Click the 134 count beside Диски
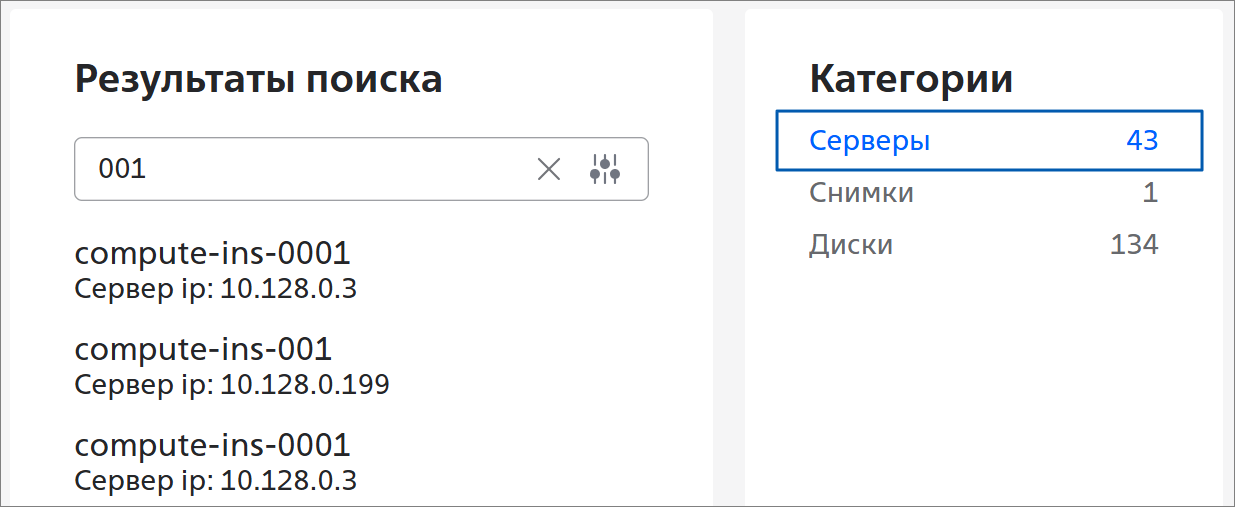The width and height of the screenshot is (1235, 507). (1134, 244)
